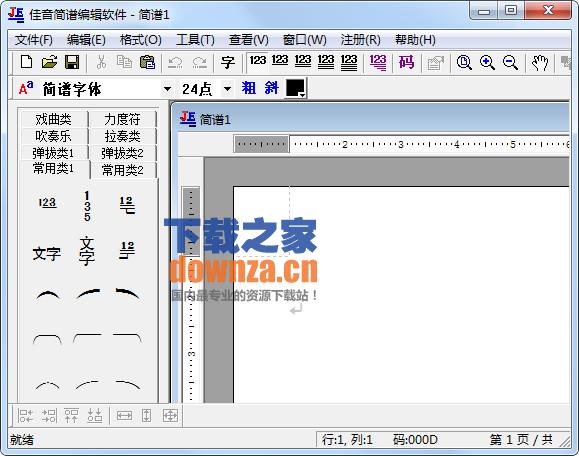Paste with the clipboard icon
This screenshot has width=579, height=456.
point(147,62)
